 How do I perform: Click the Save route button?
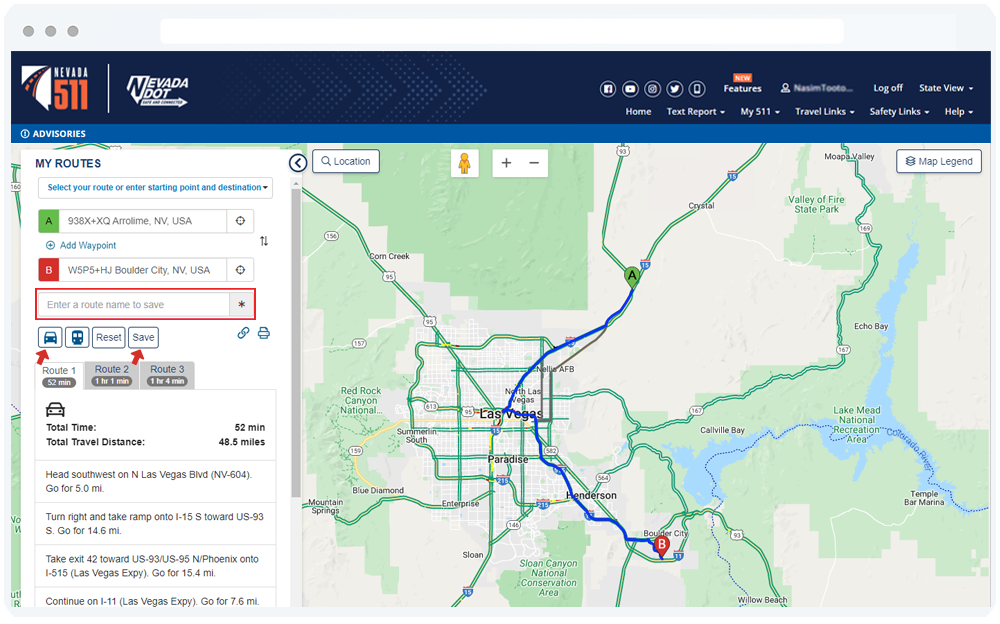pyautogui.click(x=143, y=337)
